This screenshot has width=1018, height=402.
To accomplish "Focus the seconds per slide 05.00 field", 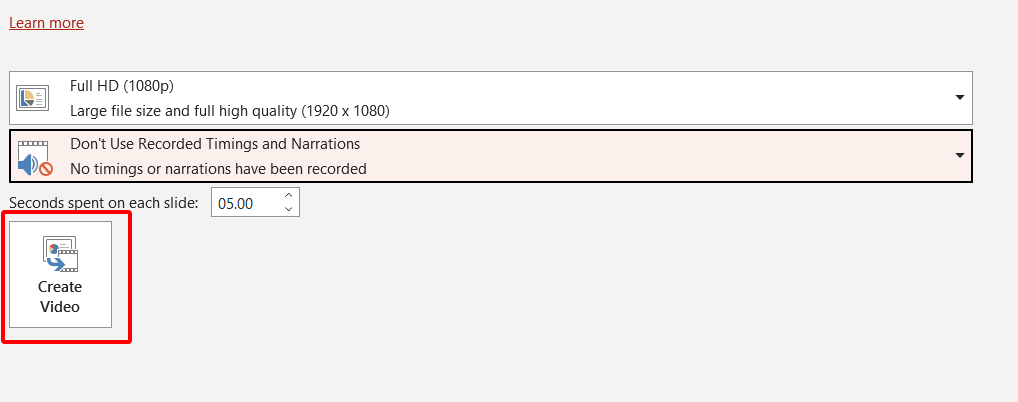I will click(244, 203).
